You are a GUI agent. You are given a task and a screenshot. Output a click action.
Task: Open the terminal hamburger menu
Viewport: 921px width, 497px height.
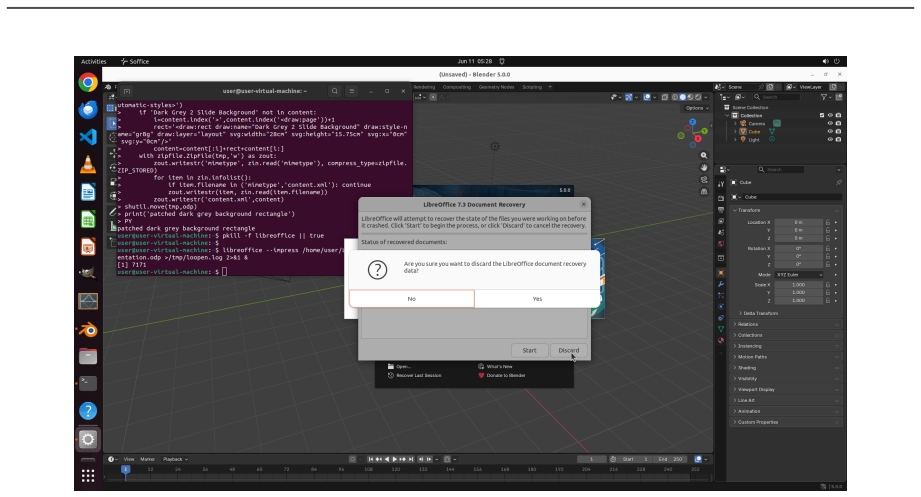pyautogui.click(x=351, y=91)
